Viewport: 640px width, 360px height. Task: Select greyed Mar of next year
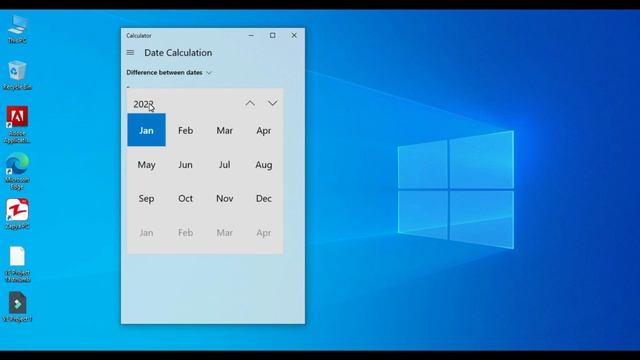click(x=224, y=233)
